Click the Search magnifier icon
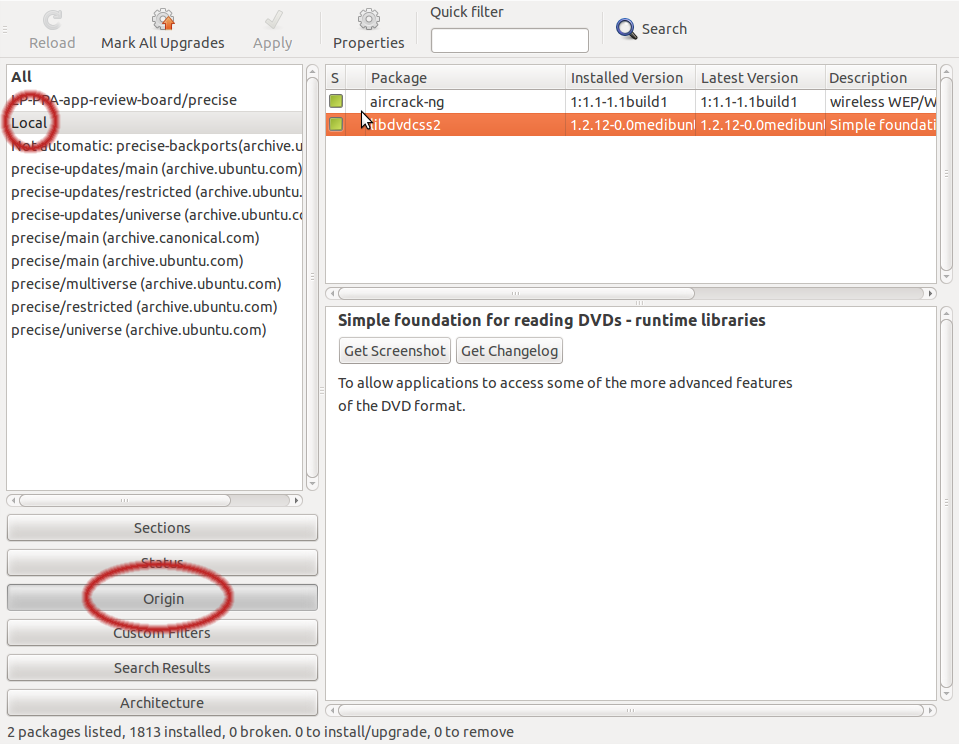959x744 pixels. click(x=627, y=29)
